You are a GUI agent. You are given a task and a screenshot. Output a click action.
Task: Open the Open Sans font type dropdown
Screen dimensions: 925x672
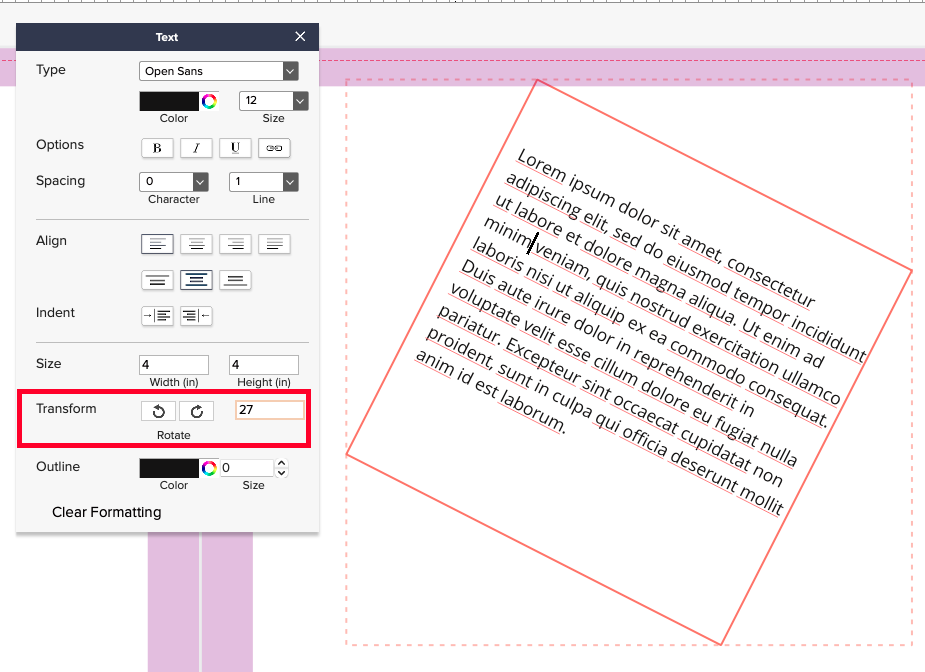point(218,71)
